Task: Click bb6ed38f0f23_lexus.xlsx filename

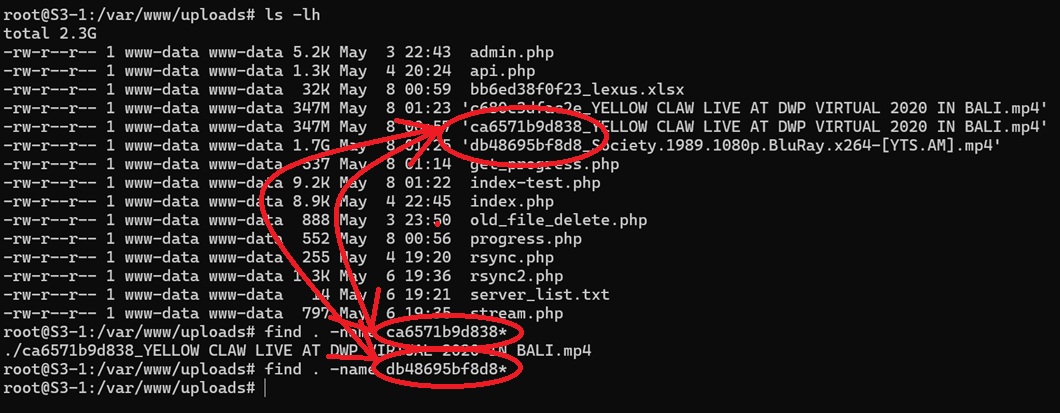Action: pyautogui.click(x=577, y=90)
